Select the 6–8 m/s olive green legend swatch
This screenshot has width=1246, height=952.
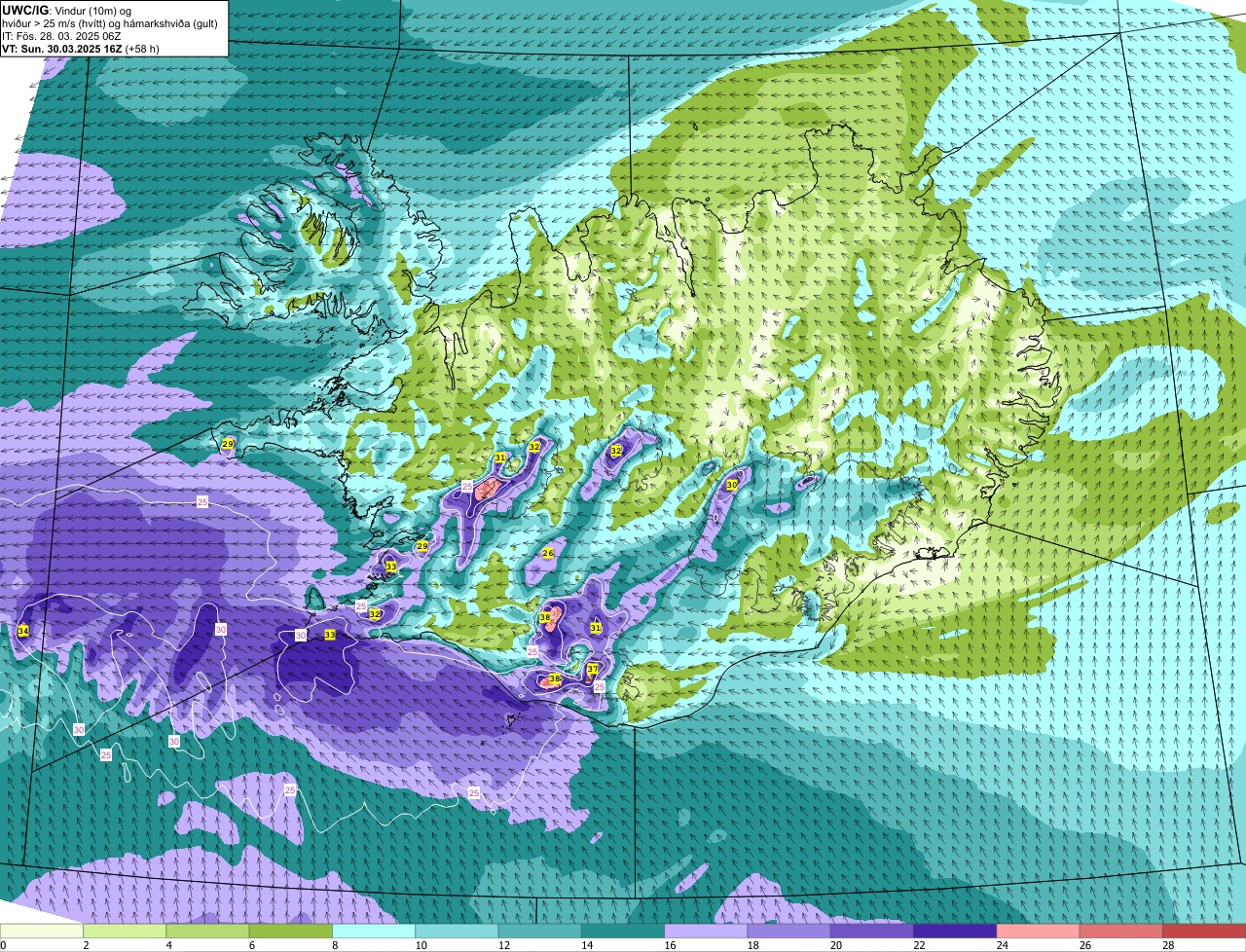(x=290, y=931)
